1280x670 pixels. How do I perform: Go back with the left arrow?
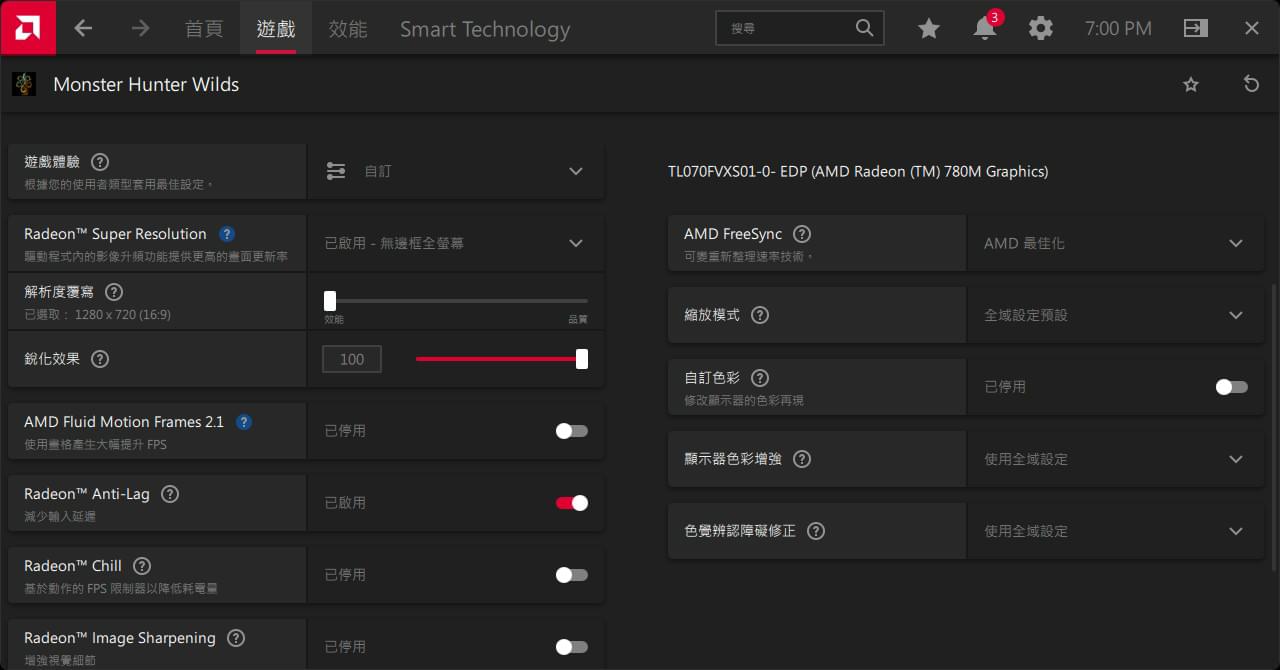(x=83, y=29)
